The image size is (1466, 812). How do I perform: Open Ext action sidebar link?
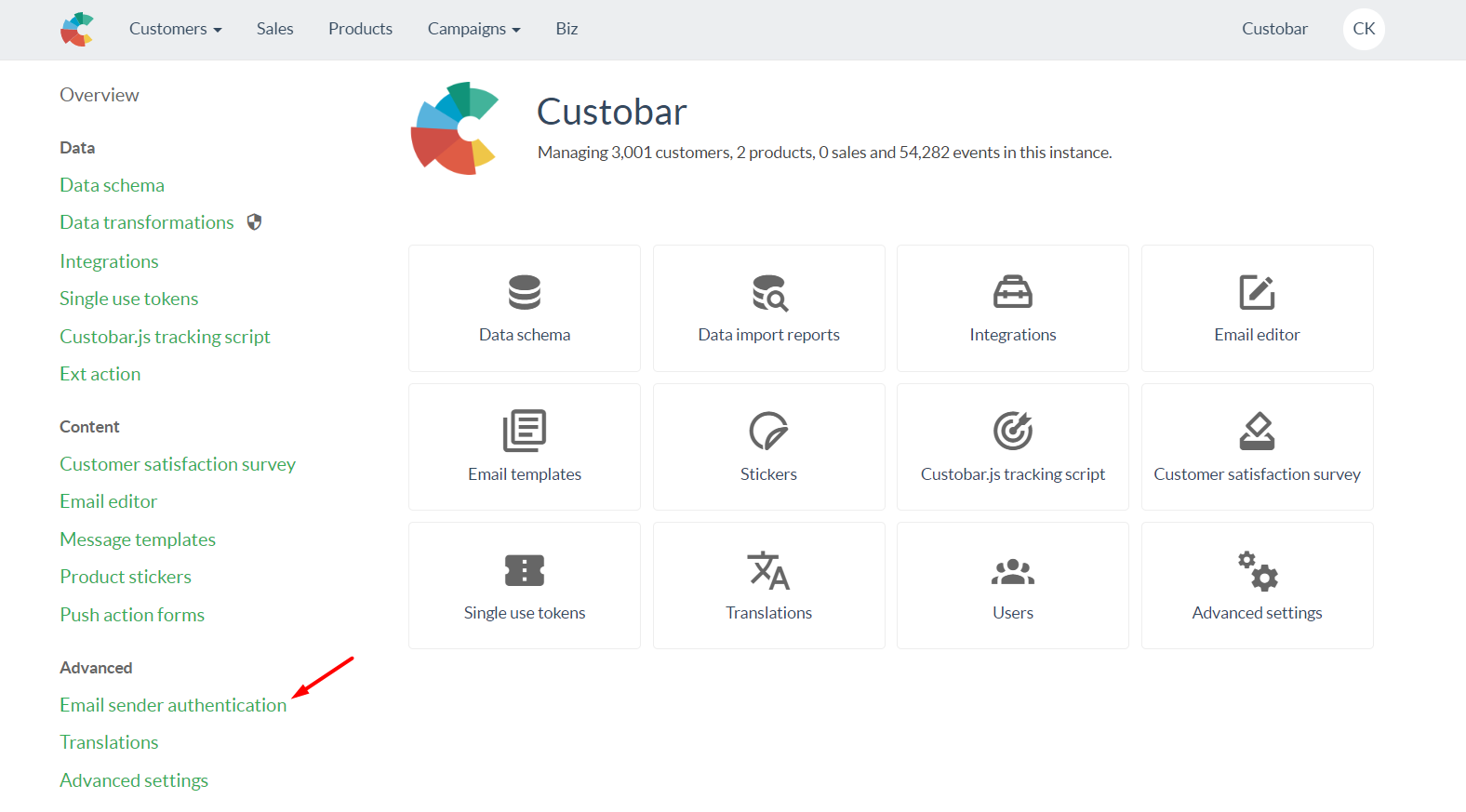point(100,374)
